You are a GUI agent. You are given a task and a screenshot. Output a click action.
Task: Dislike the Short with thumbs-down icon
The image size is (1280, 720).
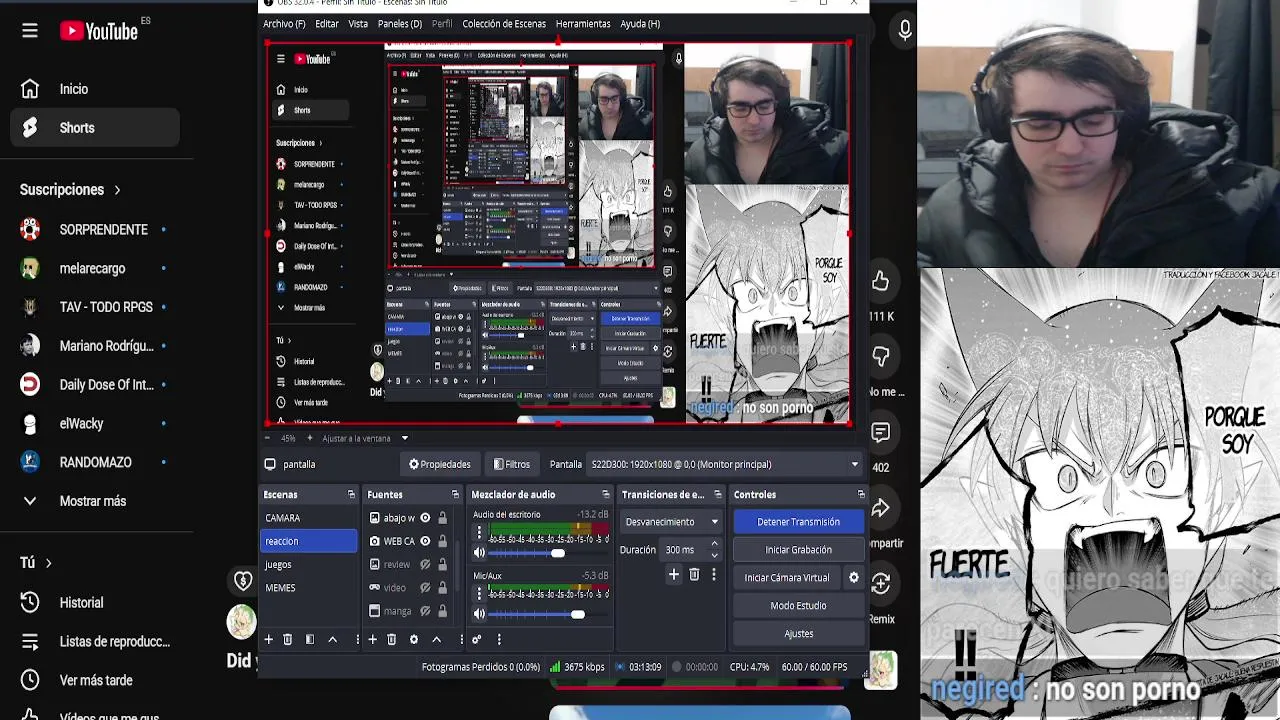tap(880, 356)
